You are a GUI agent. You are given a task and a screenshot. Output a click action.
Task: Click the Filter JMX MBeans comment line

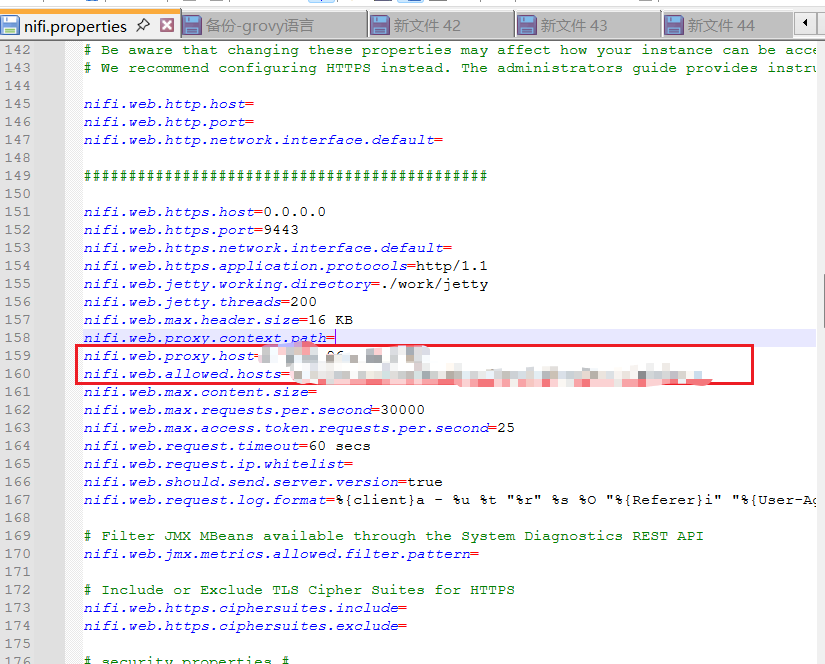click(394, 536)
